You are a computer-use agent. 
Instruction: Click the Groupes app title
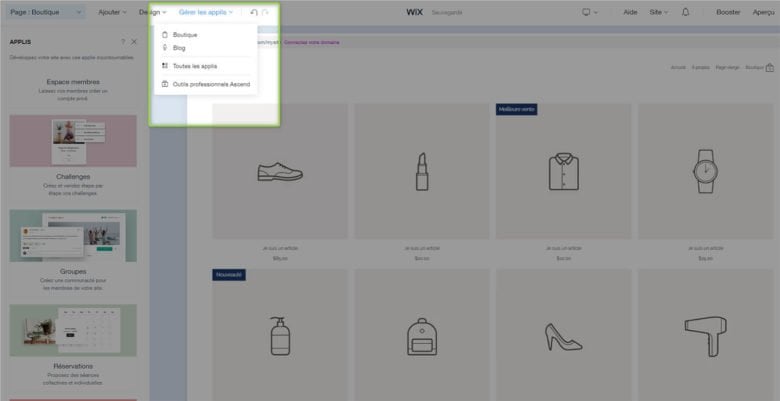[x=73, y=272]
